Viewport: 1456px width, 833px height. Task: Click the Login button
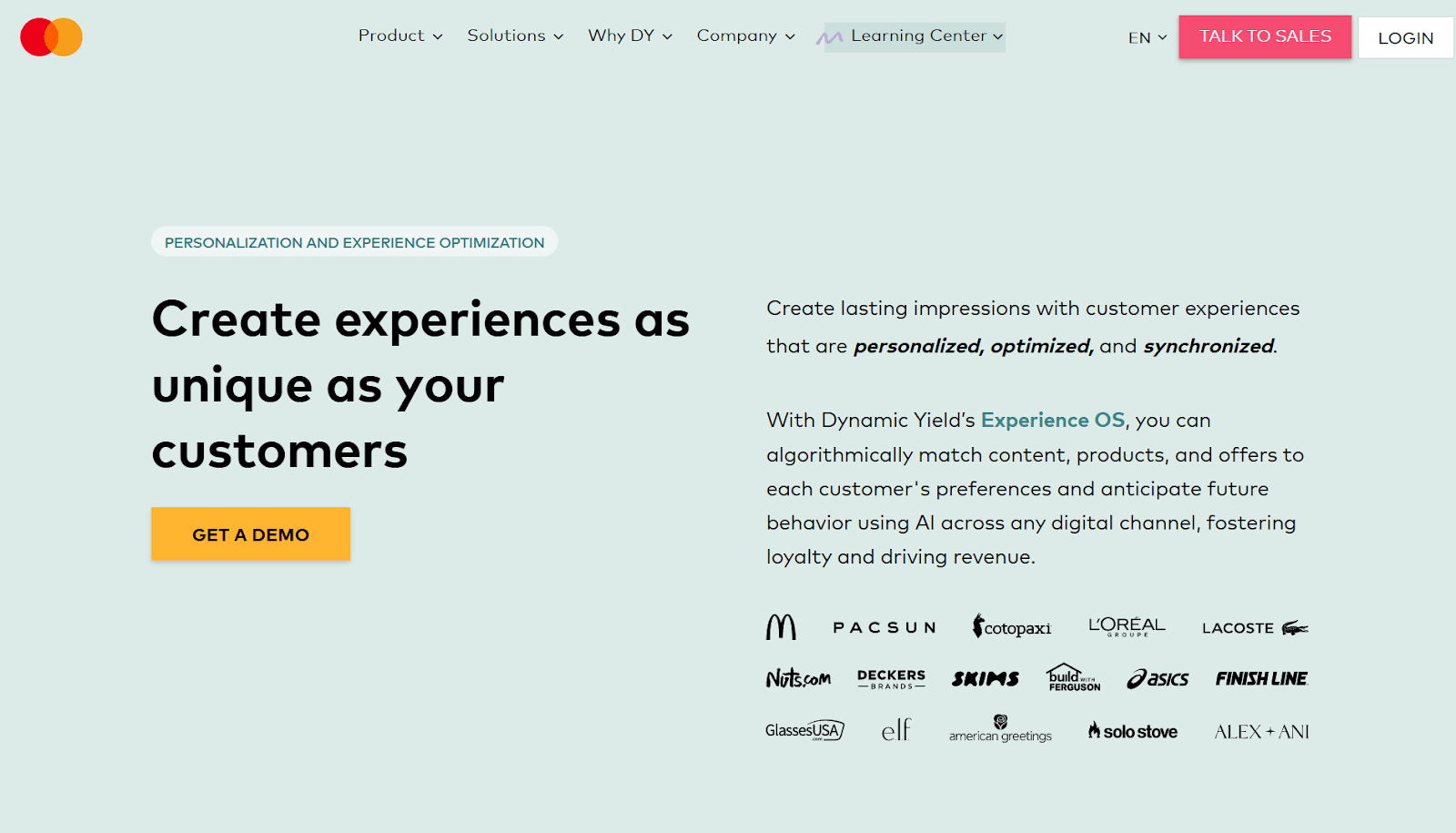pyautogui.click(x=1405, y=38)
